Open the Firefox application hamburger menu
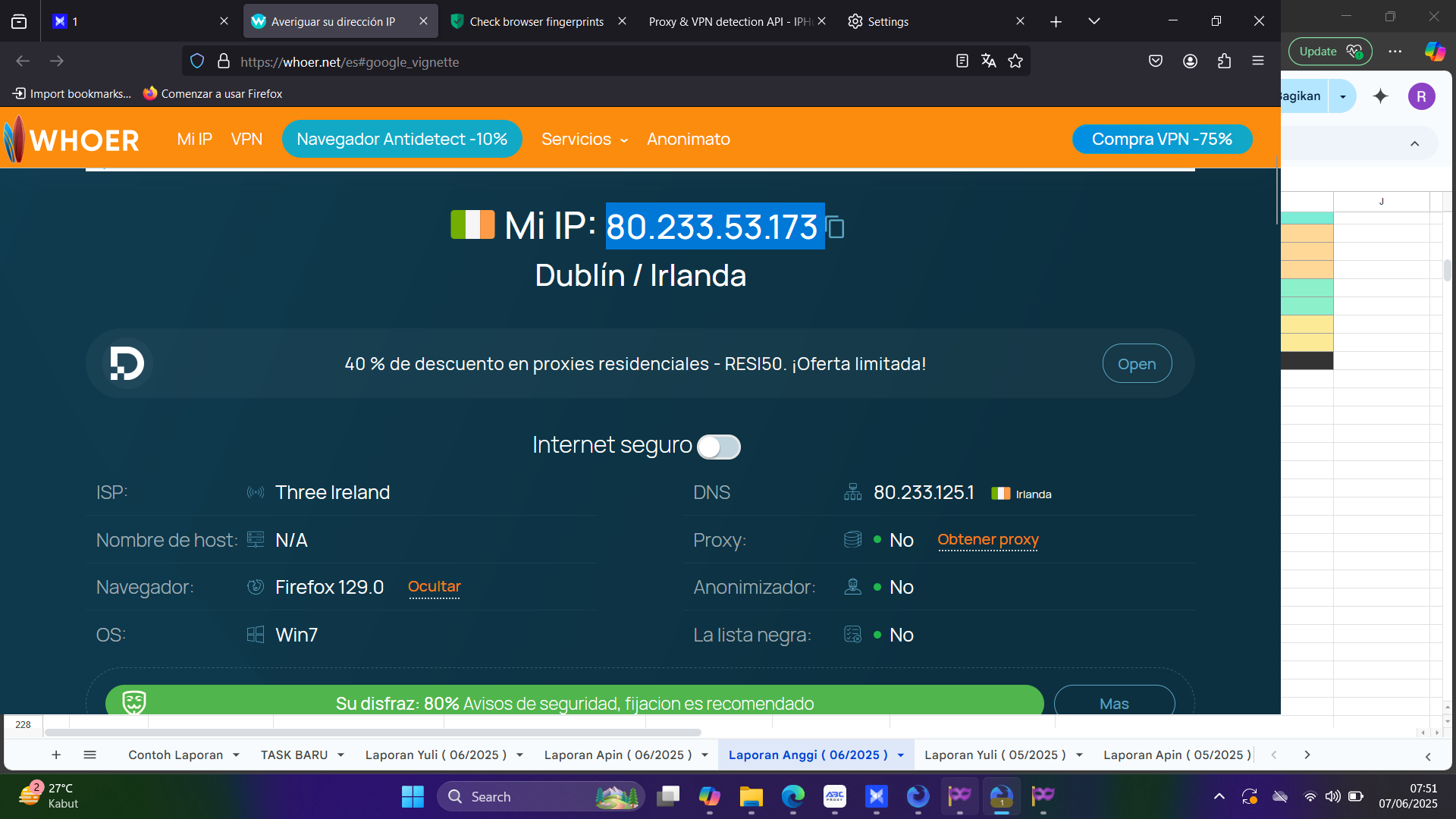This screenshot has height=819, width=1456. (x=1258, y=61)
